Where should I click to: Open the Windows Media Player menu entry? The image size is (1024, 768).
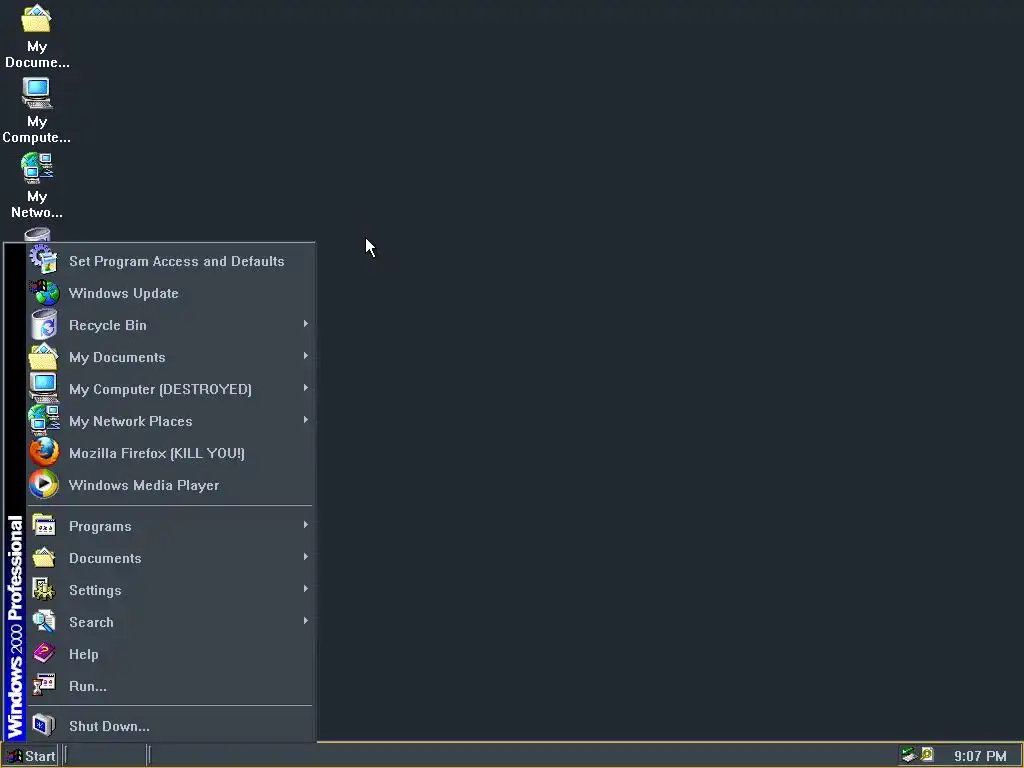click(170, 485)
